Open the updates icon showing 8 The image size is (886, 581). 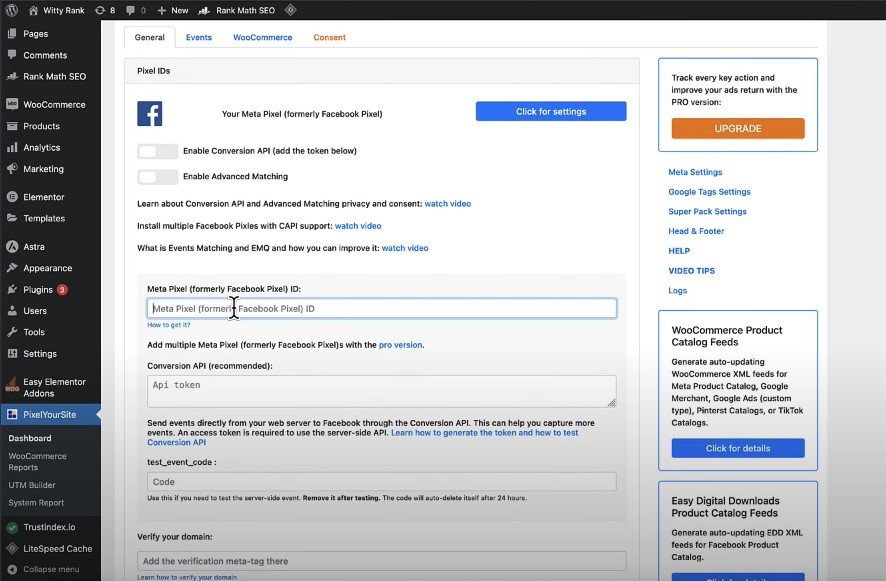tap(100, 10)
